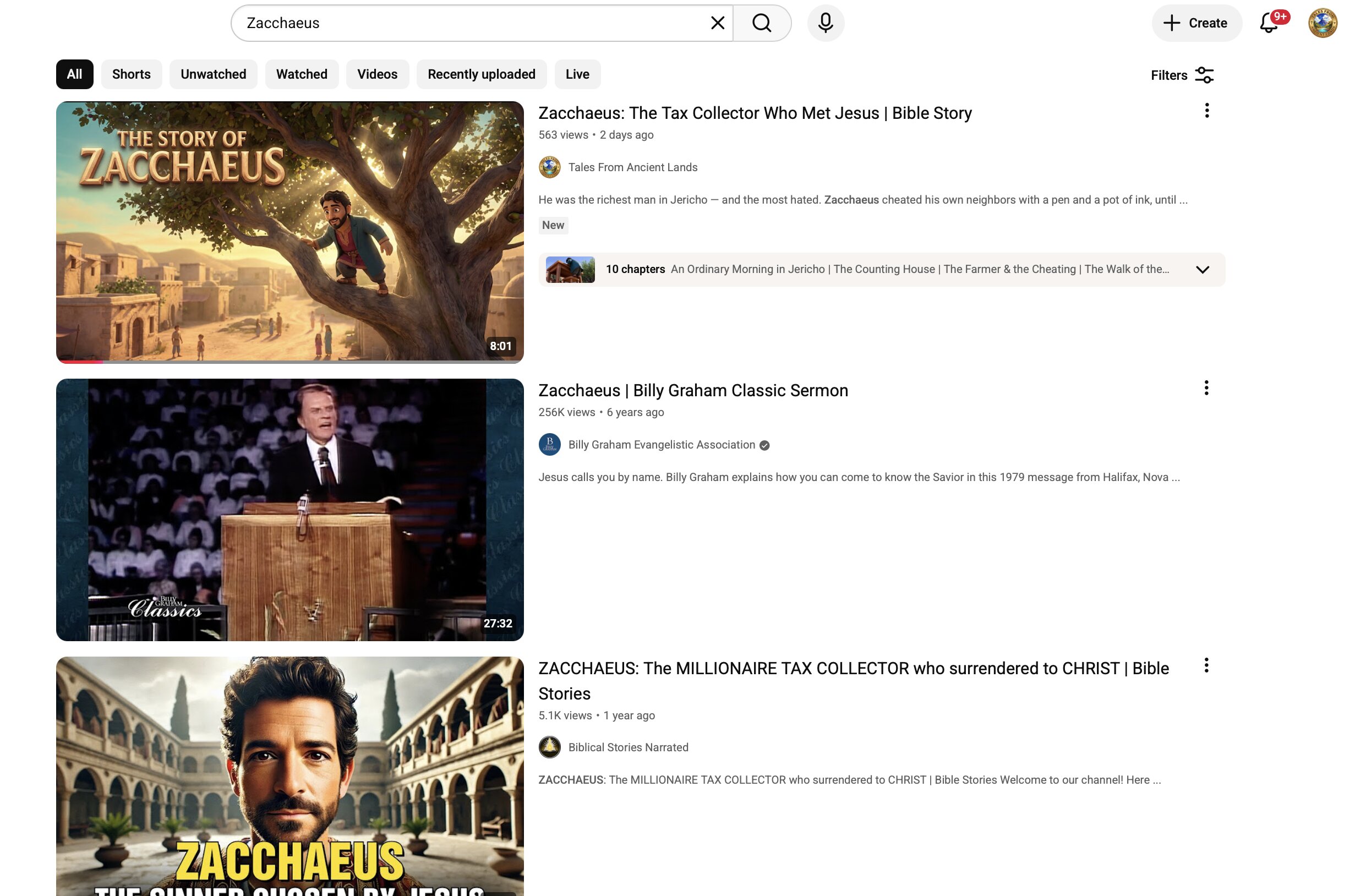Click description mentioning 'Welcome to our channel!'
This screenshot has height=896, width=1355.
tap(849, 780)
